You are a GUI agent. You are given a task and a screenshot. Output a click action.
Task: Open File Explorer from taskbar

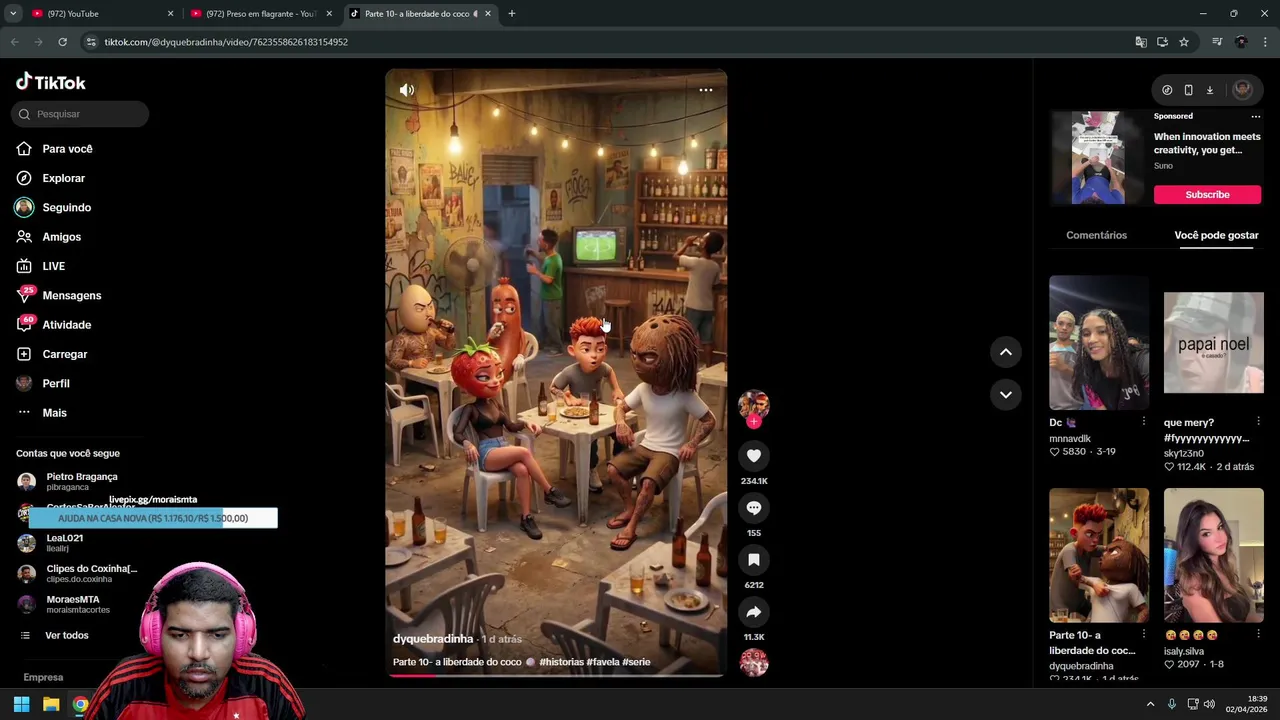click(x=51, y=704)
